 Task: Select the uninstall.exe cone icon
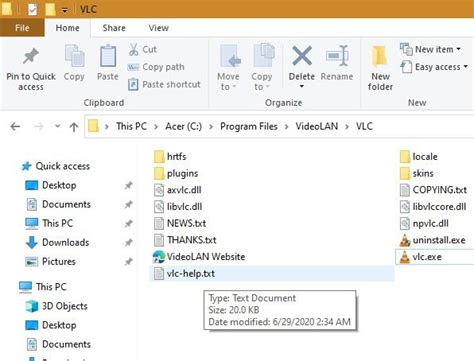click(405, 240)
